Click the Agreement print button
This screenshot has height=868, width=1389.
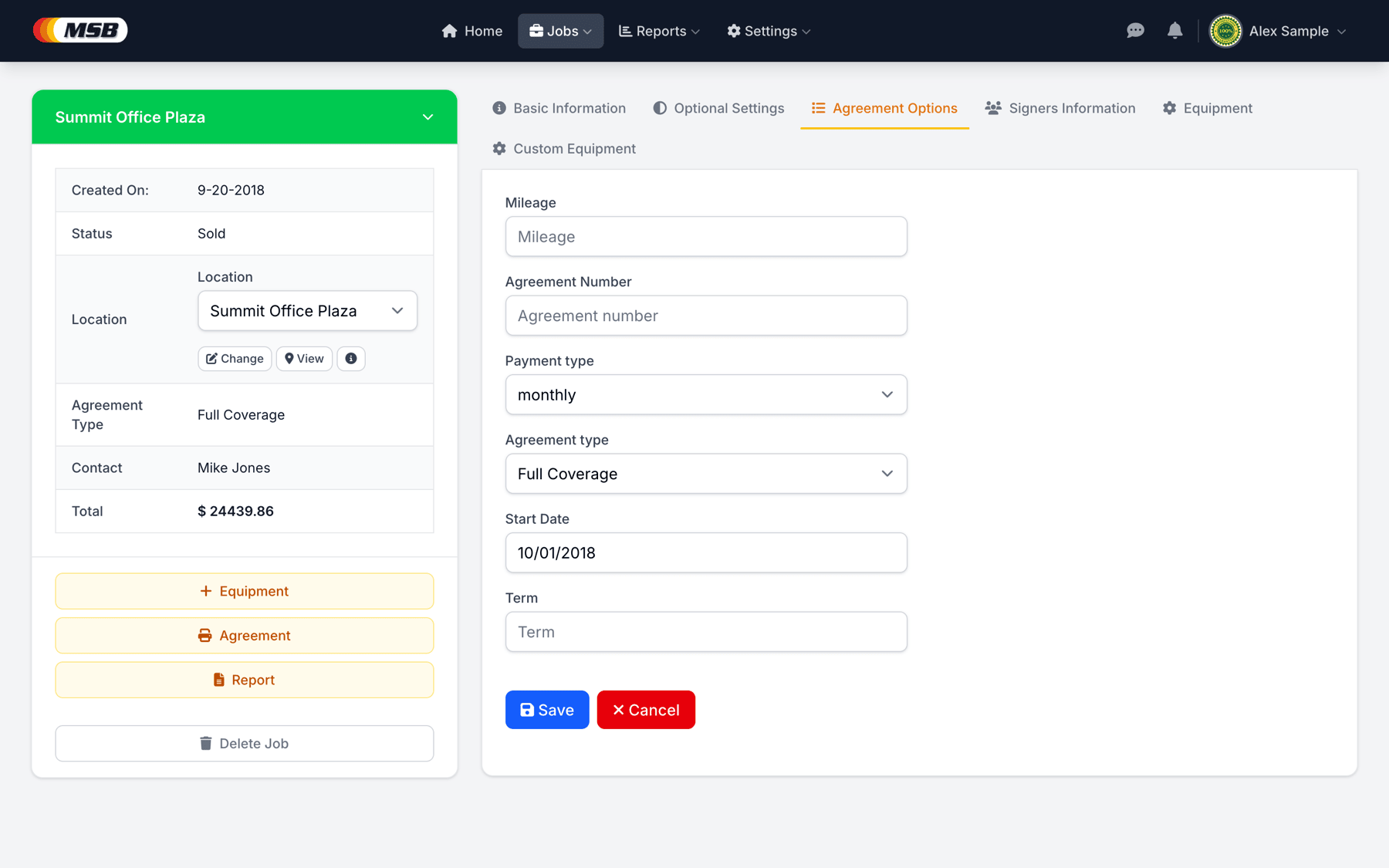[x=245, y=636]
